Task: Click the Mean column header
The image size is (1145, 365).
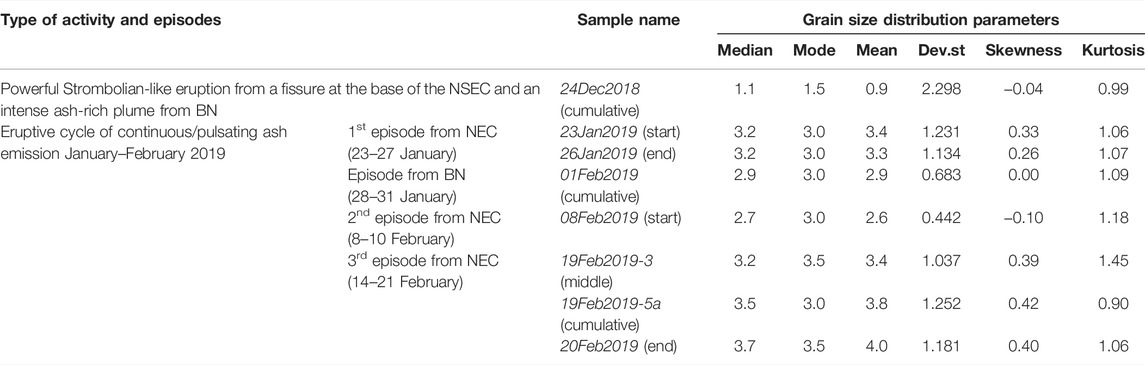Action: (x=875, y=52)
